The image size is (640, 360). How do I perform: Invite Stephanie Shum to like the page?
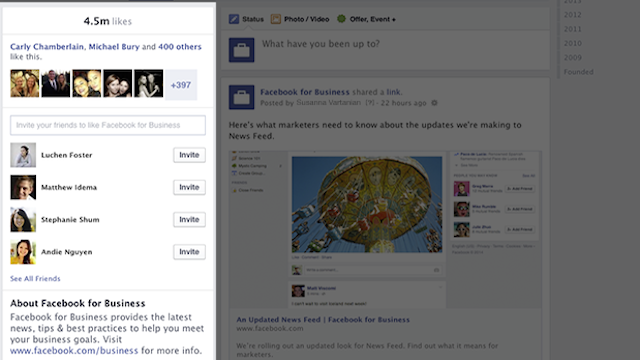189,220
